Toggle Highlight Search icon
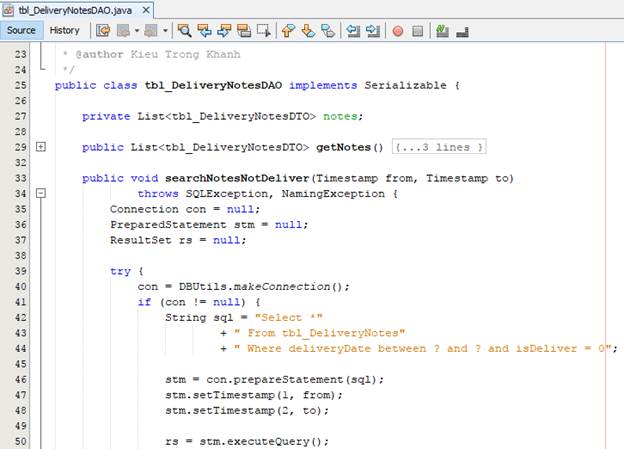The width and height of the screenshot is (624, 449). coord(244,31)
